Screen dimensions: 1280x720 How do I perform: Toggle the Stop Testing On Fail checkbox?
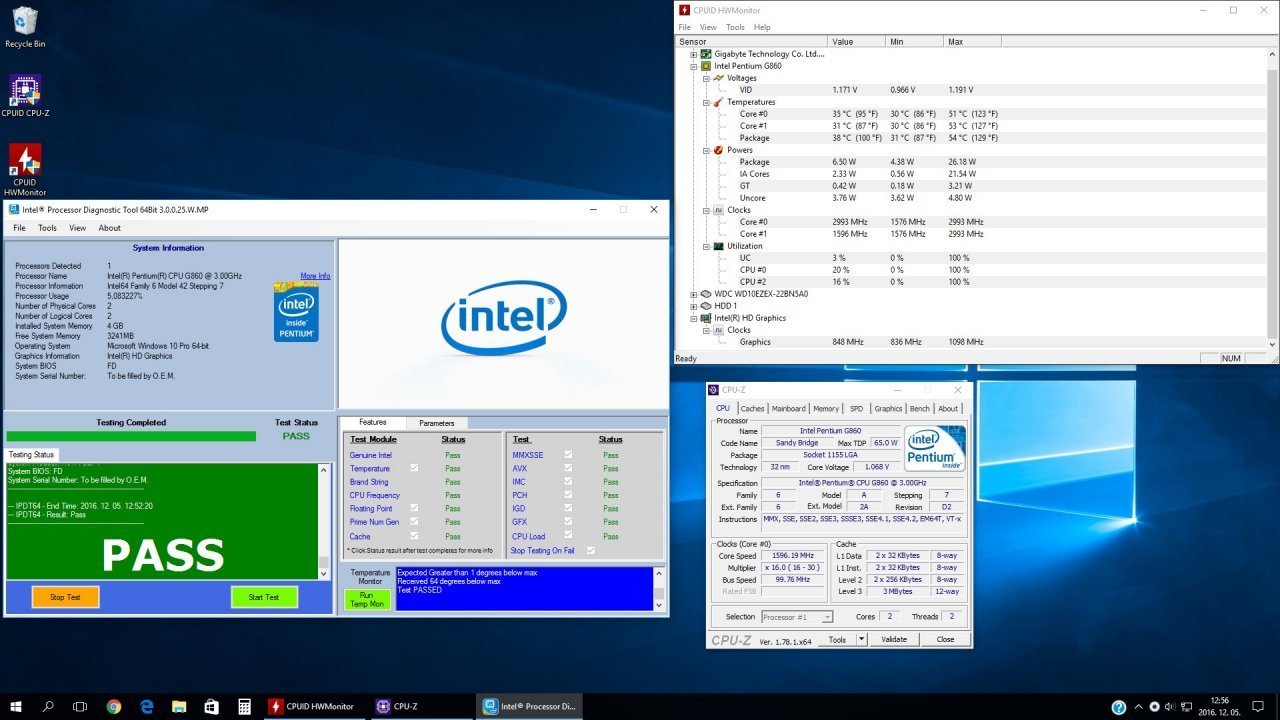coord(591,550)
